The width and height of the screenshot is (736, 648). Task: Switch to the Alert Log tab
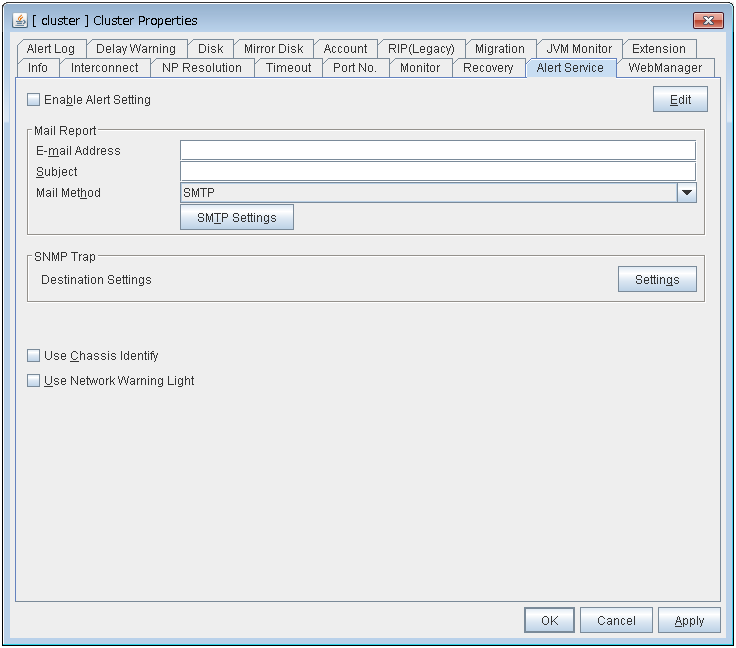point(51,49)
